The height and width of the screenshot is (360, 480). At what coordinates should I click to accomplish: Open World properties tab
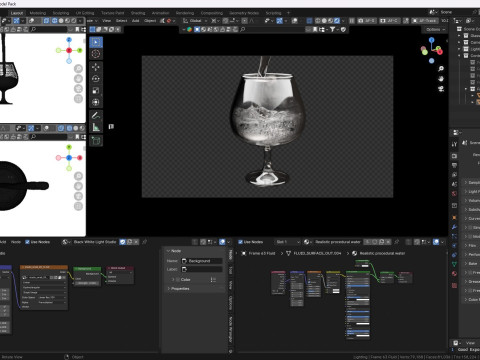click(x=454, y=193)
